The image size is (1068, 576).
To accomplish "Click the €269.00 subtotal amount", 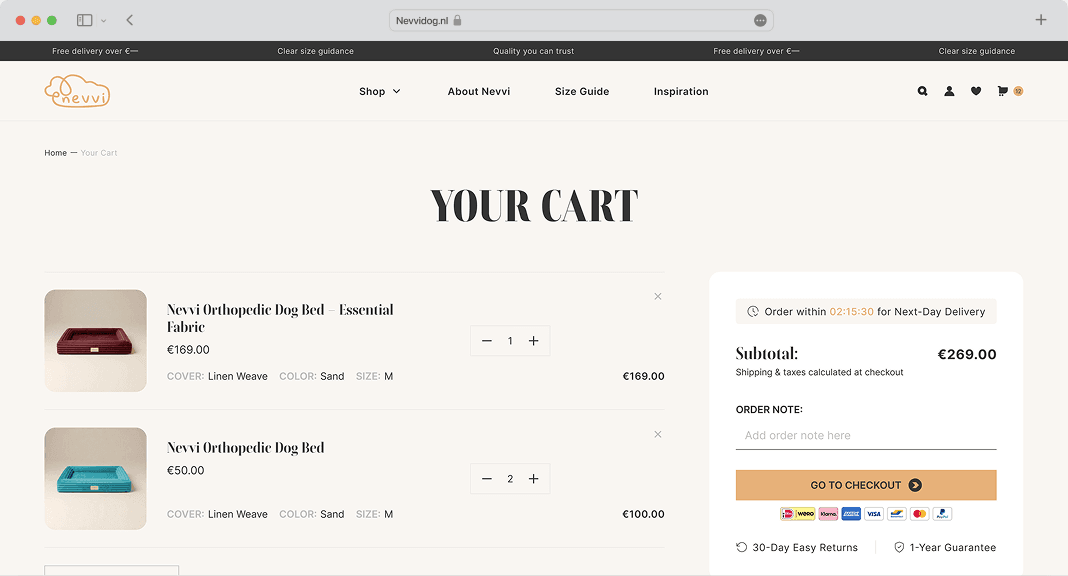I will 967,354.
